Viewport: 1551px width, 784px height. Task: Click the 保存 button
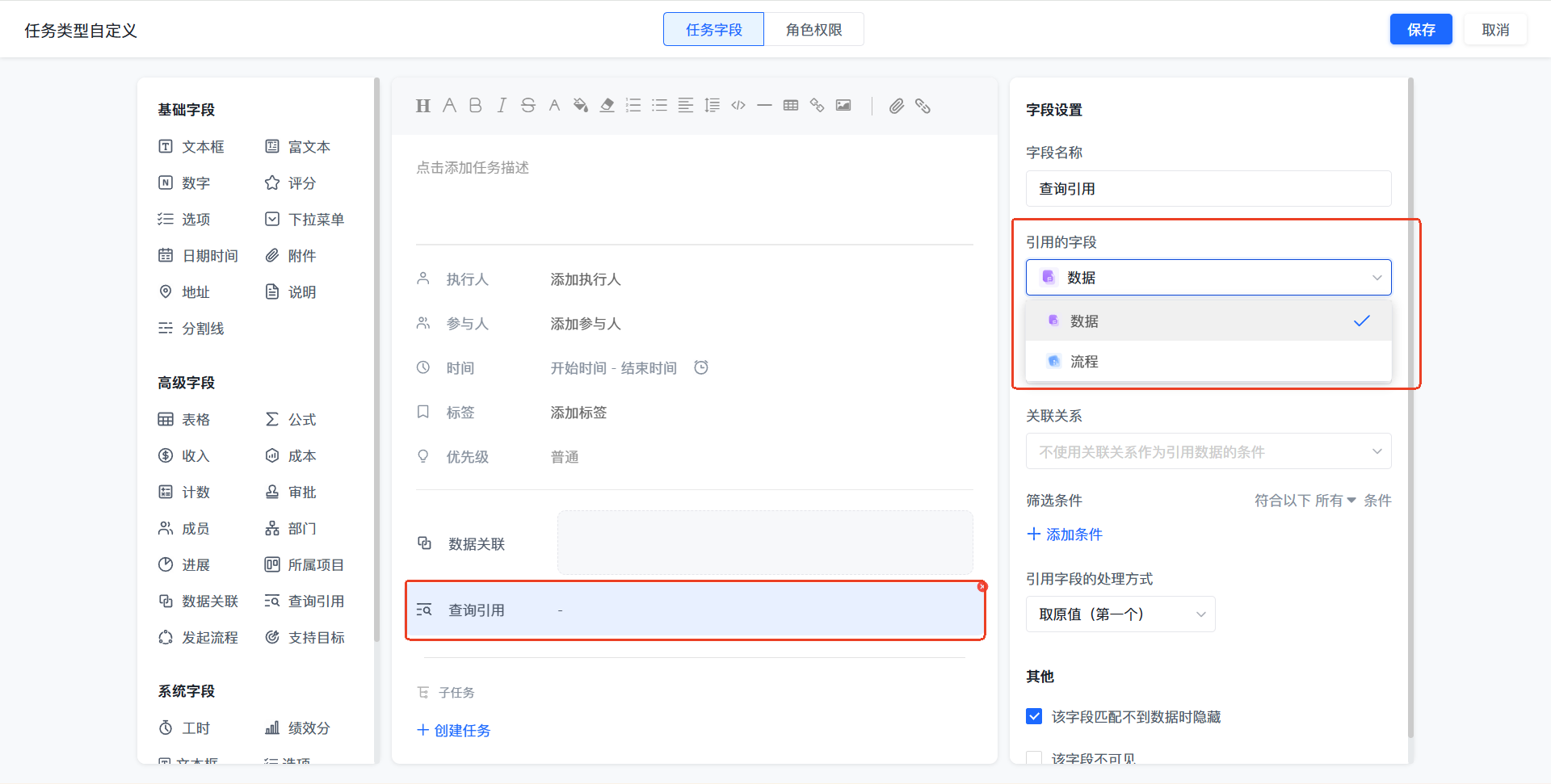coord(1421,29)
